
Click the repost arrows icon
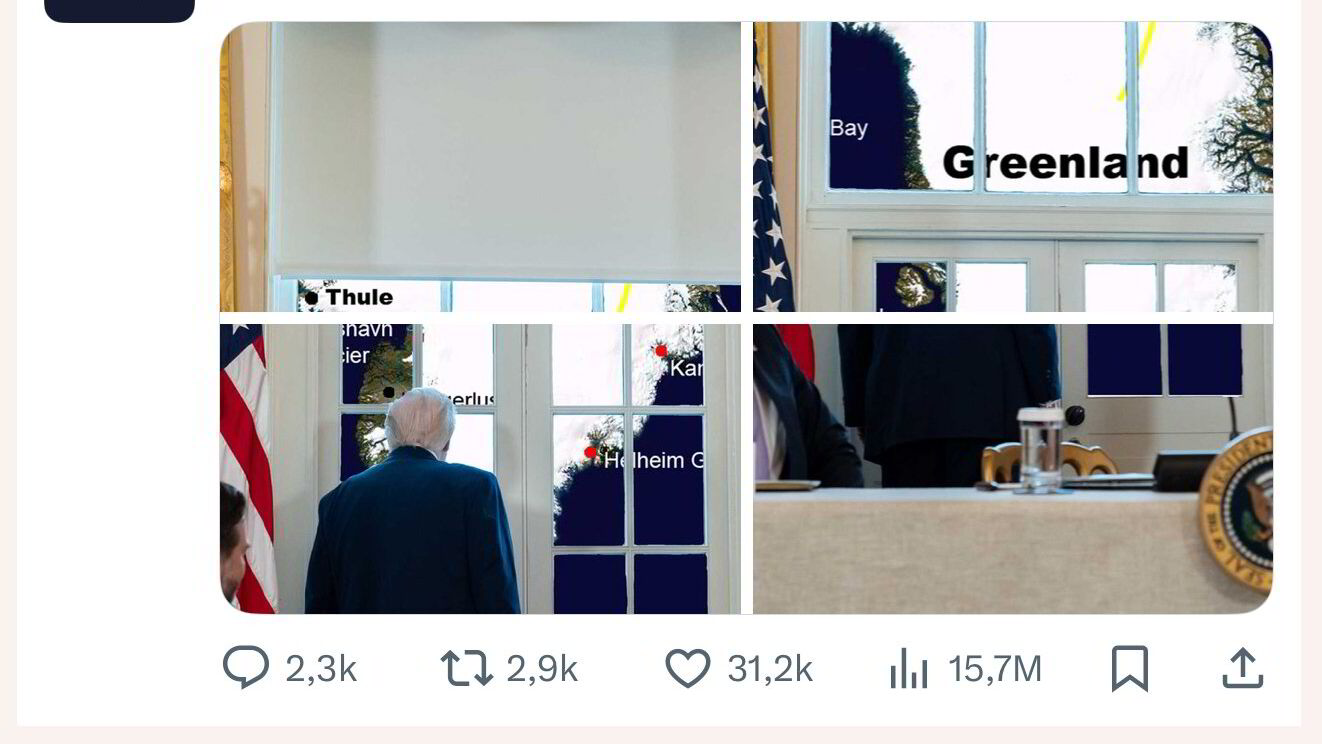pos(467,668)
